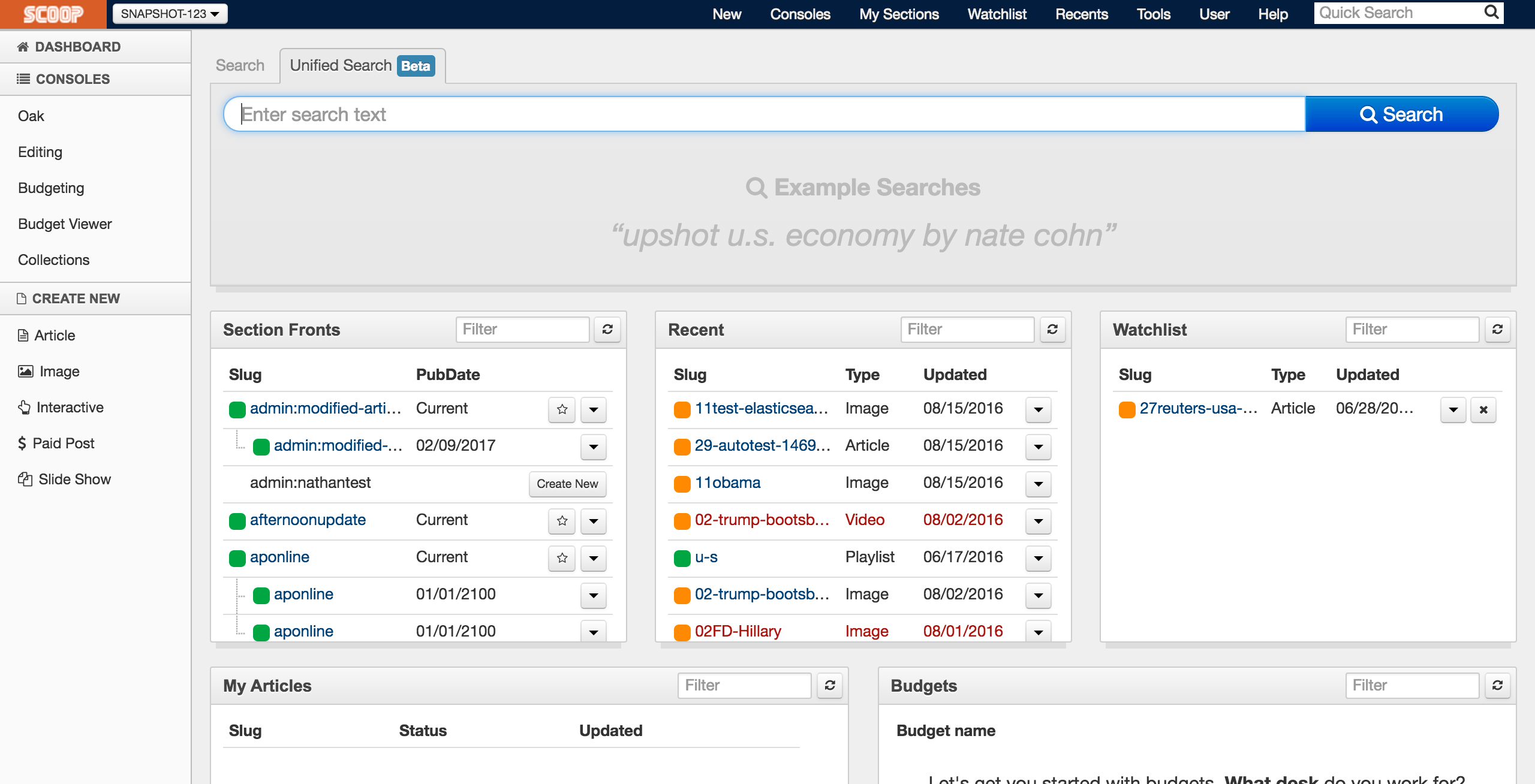Viewport: 1535px width, 784px height.
Task: Open the SNAPSHOT-123 environment dropdown
Action: click(170, 14)
